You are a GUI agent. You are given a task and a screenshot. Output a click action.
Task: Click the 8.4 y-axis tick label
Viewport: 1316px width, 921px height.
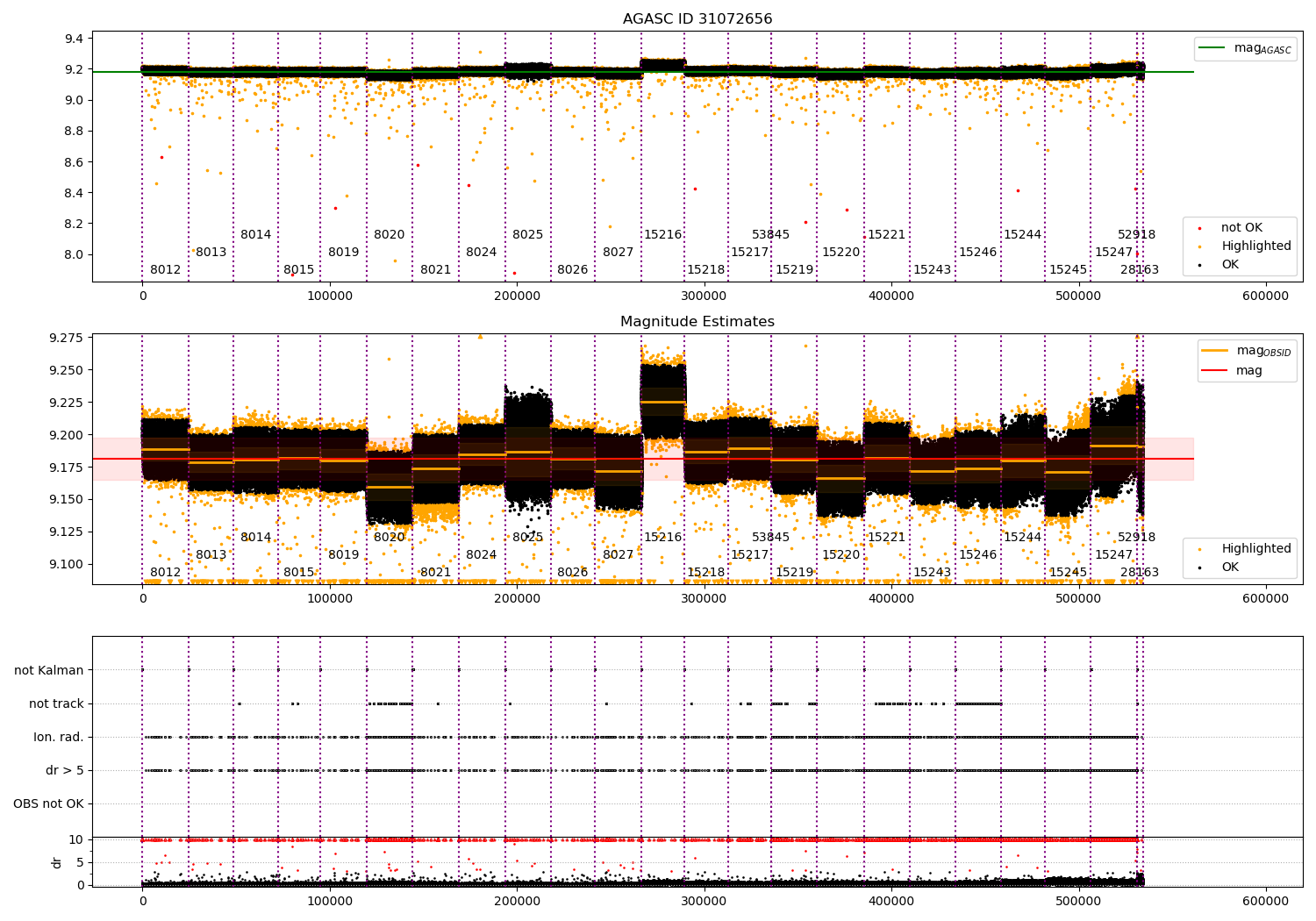(75, 194)
